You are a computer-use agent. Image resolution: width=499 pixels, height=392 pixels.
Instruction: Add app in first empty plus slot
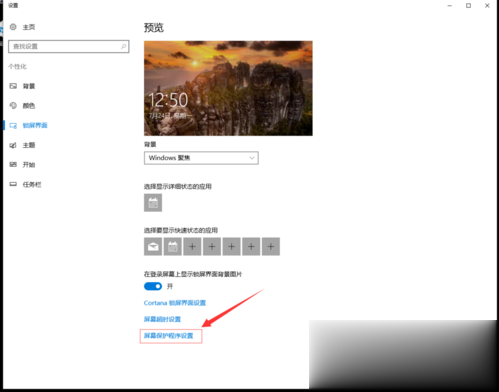tap(192, 247)
